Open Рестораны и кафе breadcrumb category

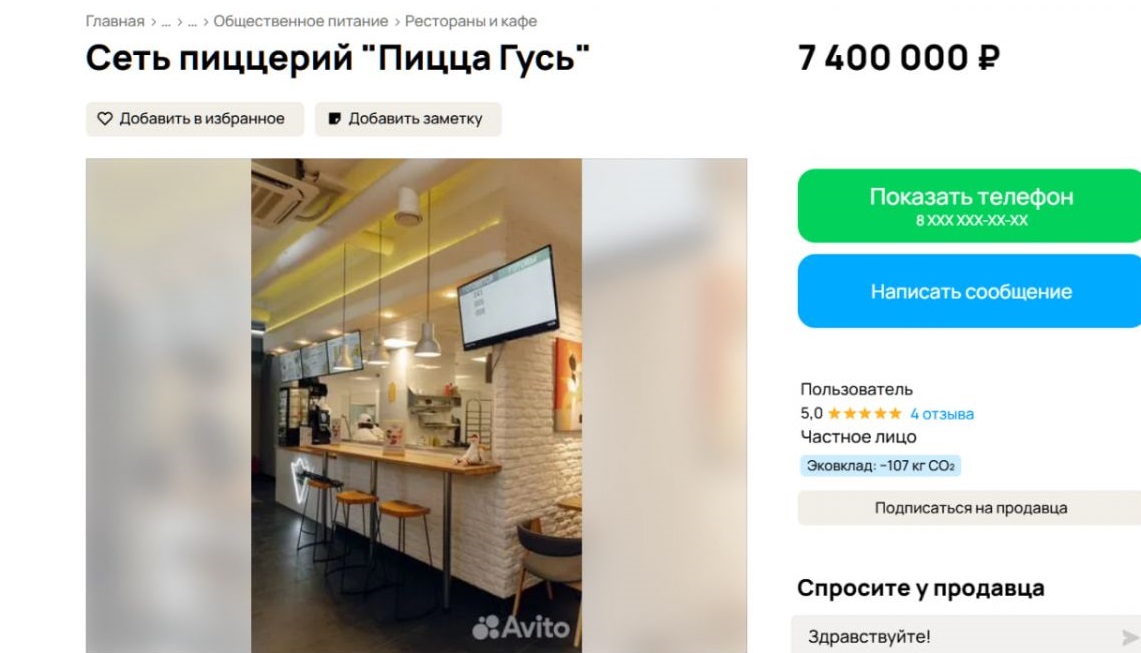(471, 21)
